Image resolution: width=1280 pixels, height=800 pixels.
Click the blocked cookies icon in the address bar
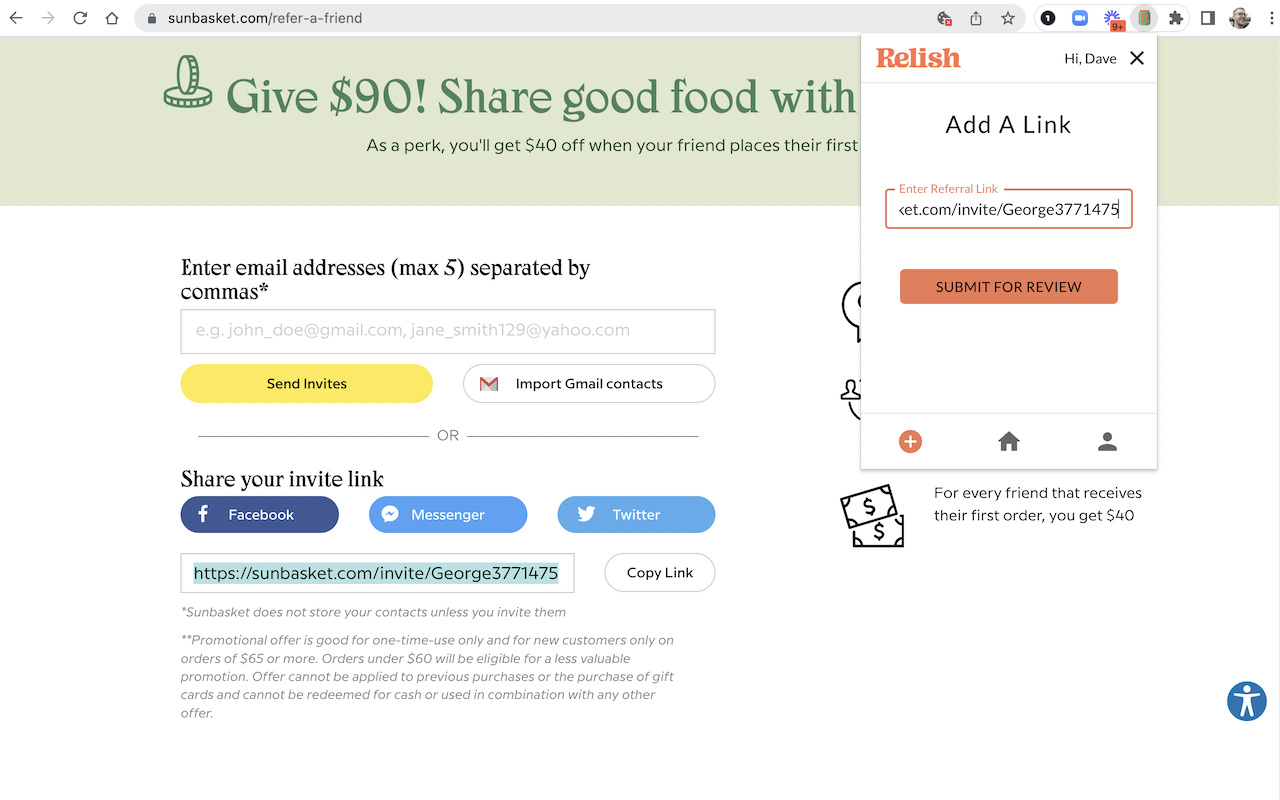coord(945,18)
